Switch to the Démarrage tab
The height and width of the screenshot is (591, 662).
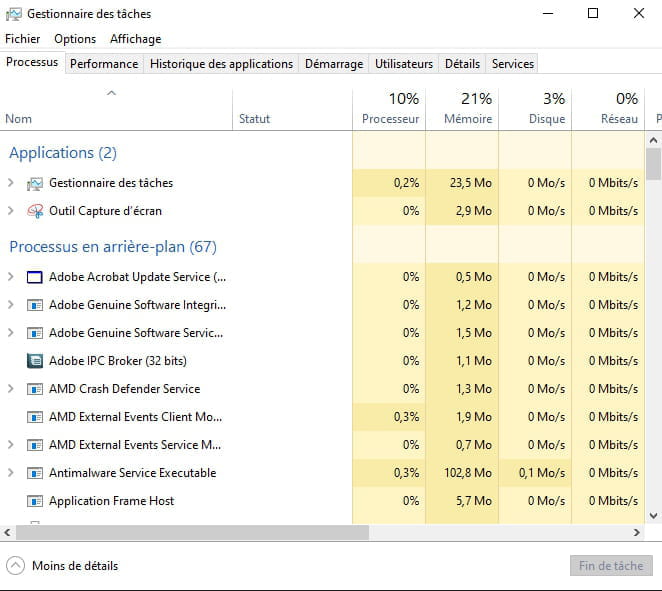334,64
